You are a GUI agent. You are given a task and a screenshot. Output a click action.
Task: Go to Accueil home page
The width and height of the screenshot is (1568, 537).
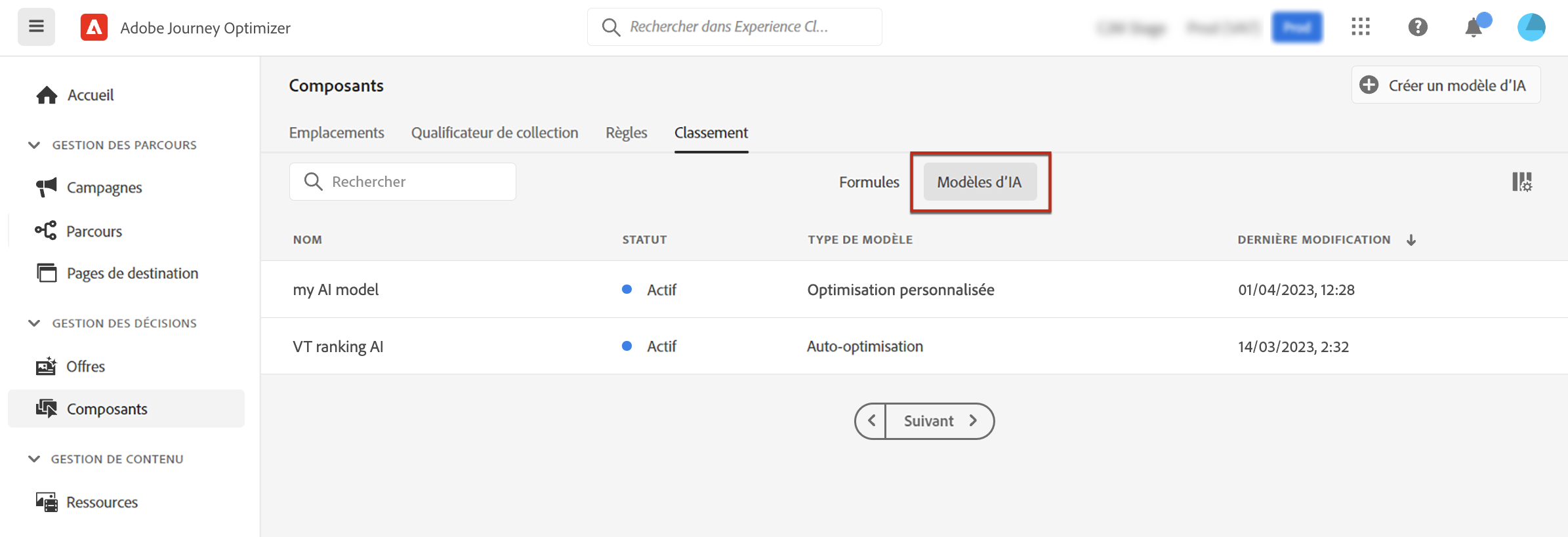(x=91, y=95)
